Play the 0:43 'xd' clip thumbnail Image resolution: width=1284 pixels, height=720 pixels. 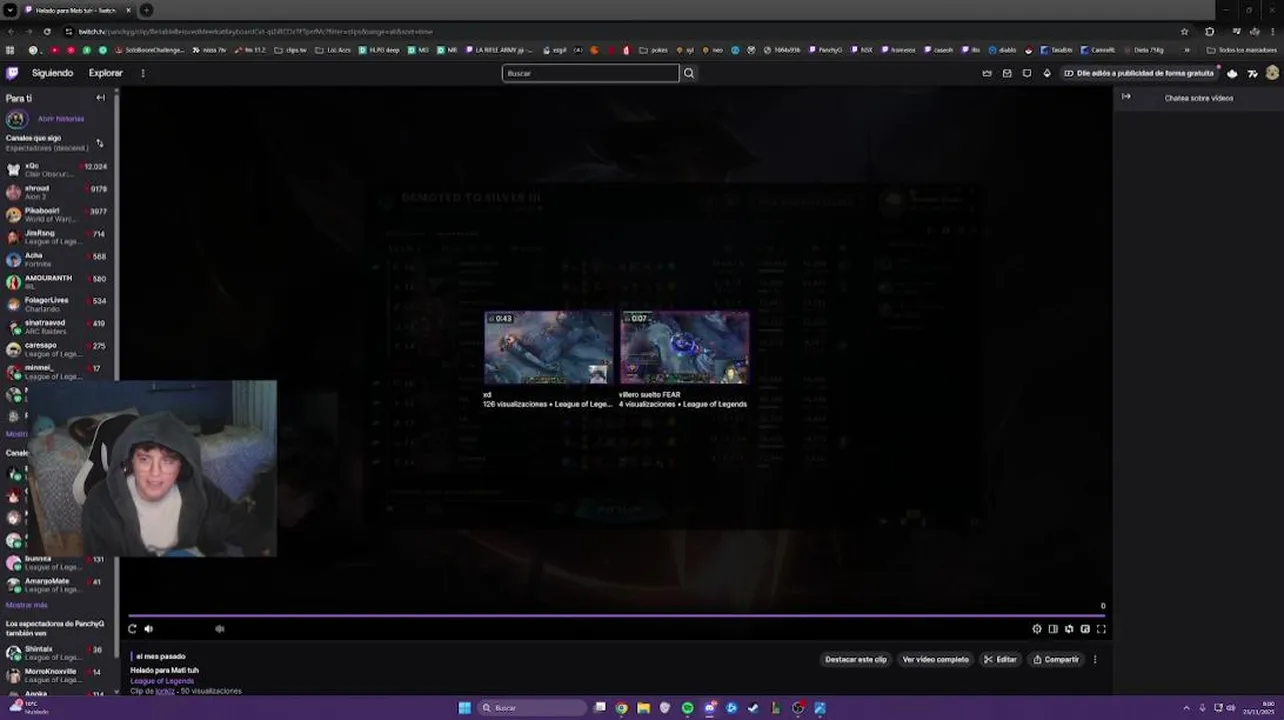548,347
